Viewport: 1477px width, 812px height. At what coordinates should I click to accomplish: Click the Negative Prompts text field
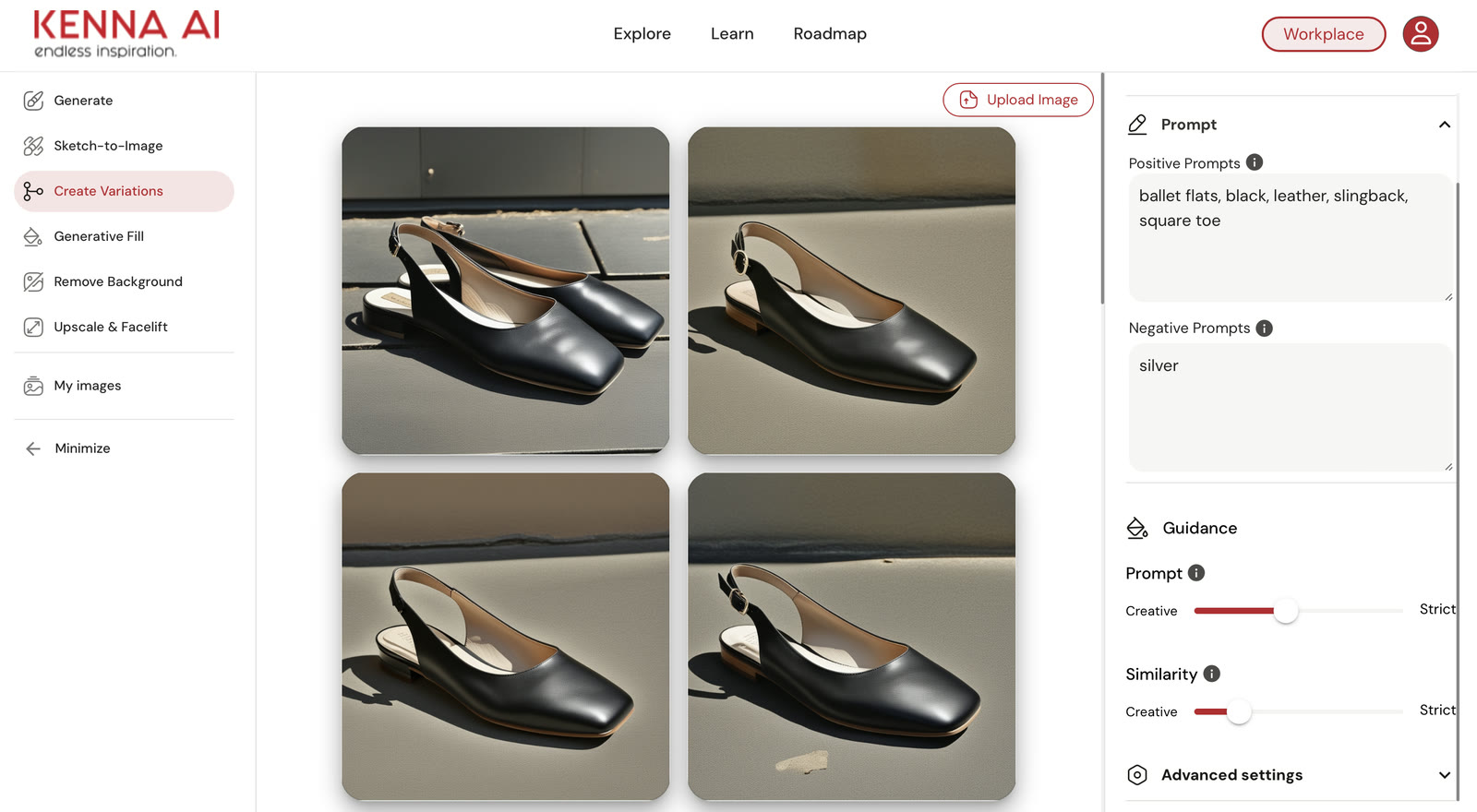coord(1290,408)
